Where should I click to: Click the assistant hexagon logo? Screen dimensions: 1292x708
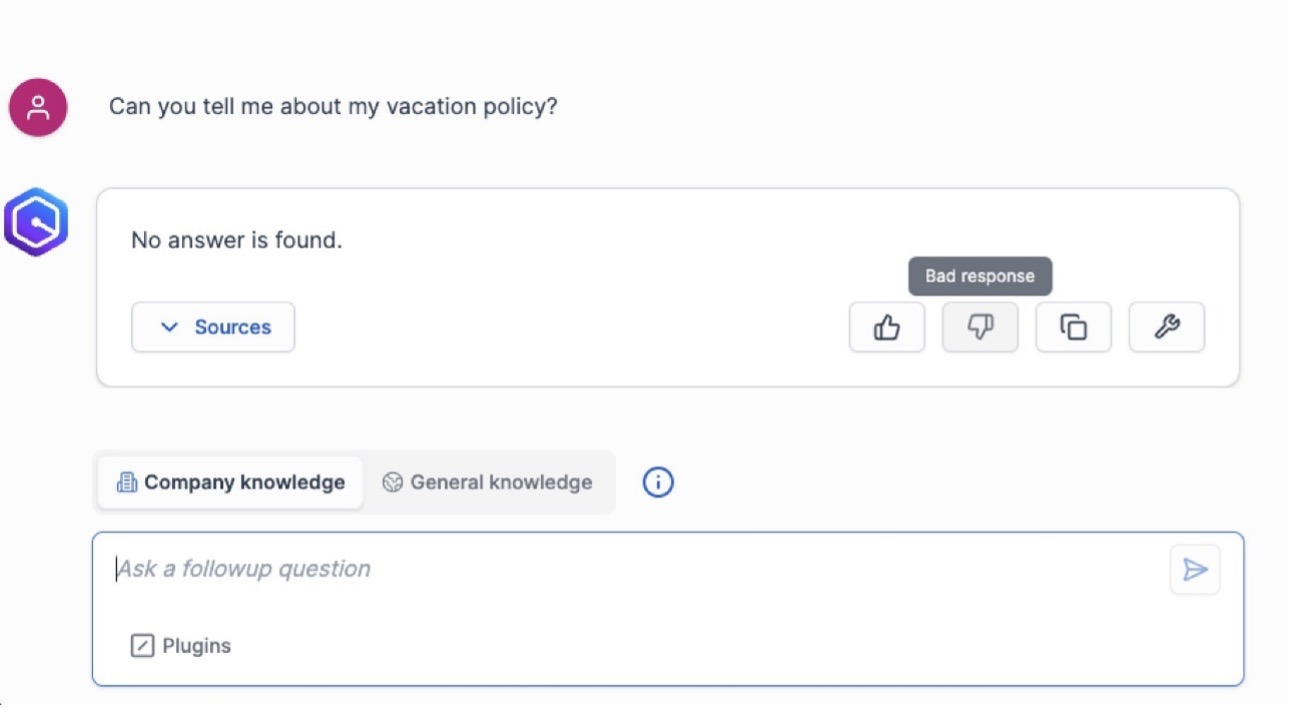(x=35, y=222)
